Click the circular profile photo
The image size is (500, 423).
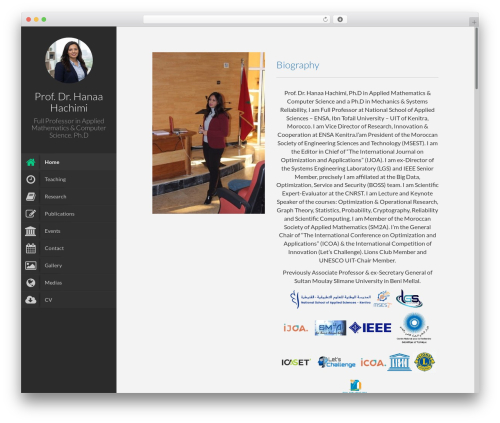tap(69, 60)
